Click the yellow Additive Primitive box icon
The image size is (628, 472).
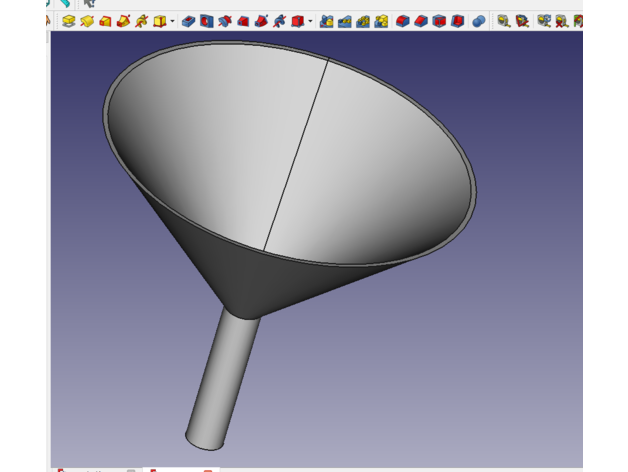[x=159, y=20]
